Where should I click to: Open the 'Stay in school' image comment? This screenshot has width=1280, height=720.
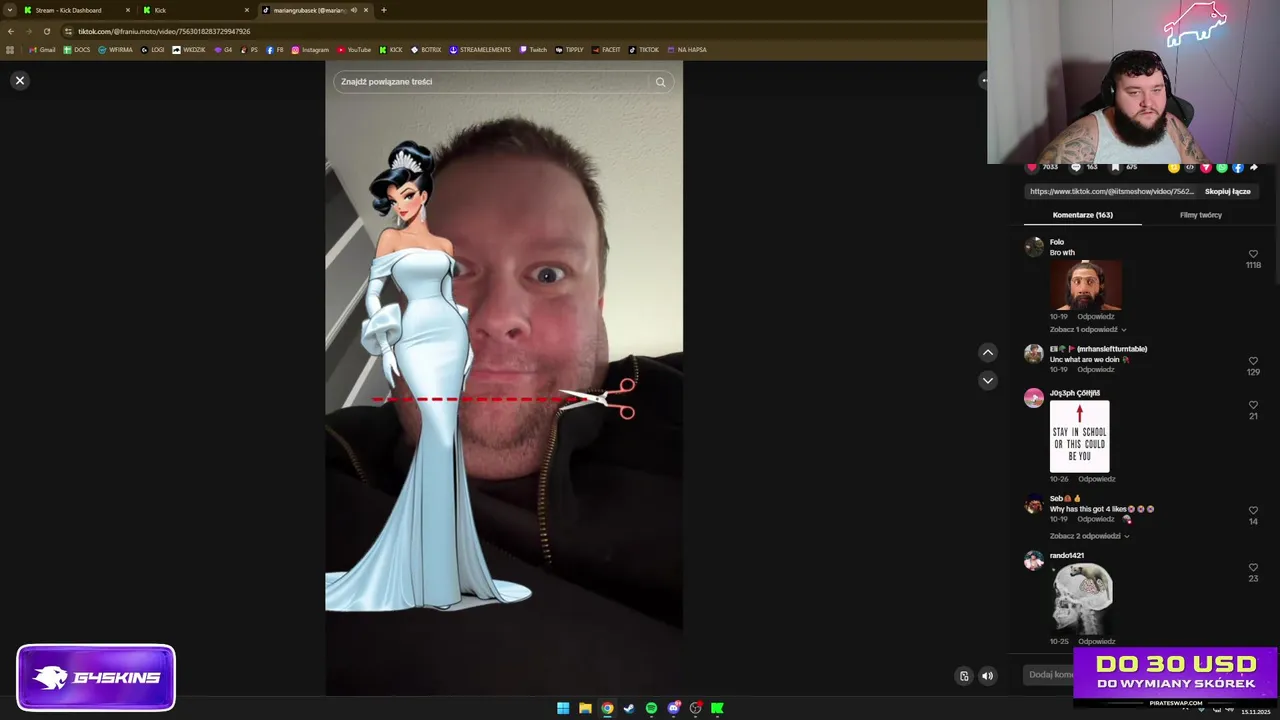click(1079, 436)
